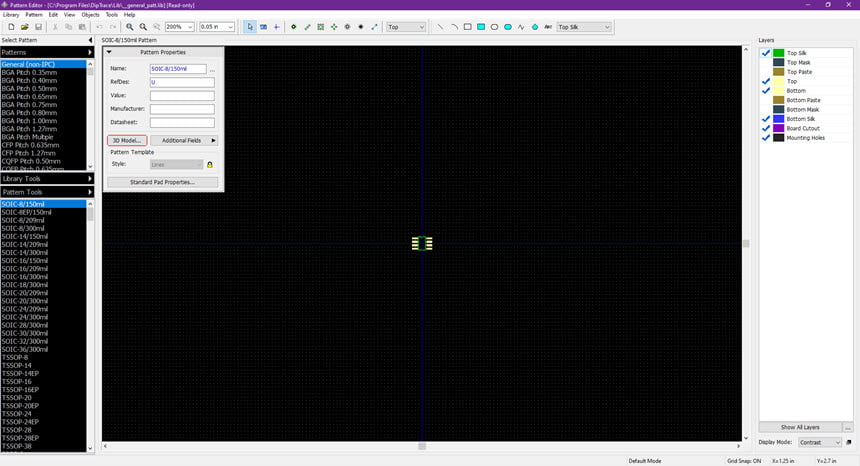
Task: Open a library file with folder icon
Action: (x=25, y=27)
